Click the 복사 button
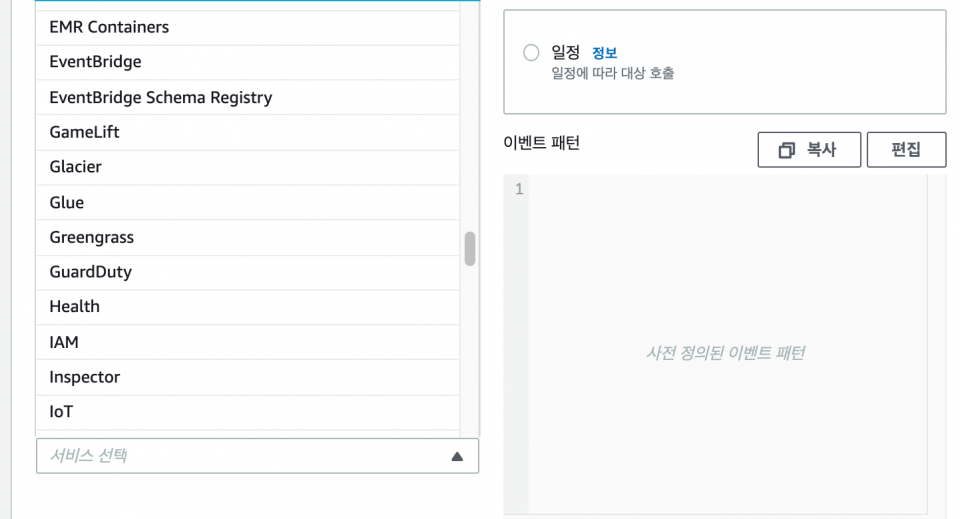Viewport: 960px width, 519px height. click(809, 149)
